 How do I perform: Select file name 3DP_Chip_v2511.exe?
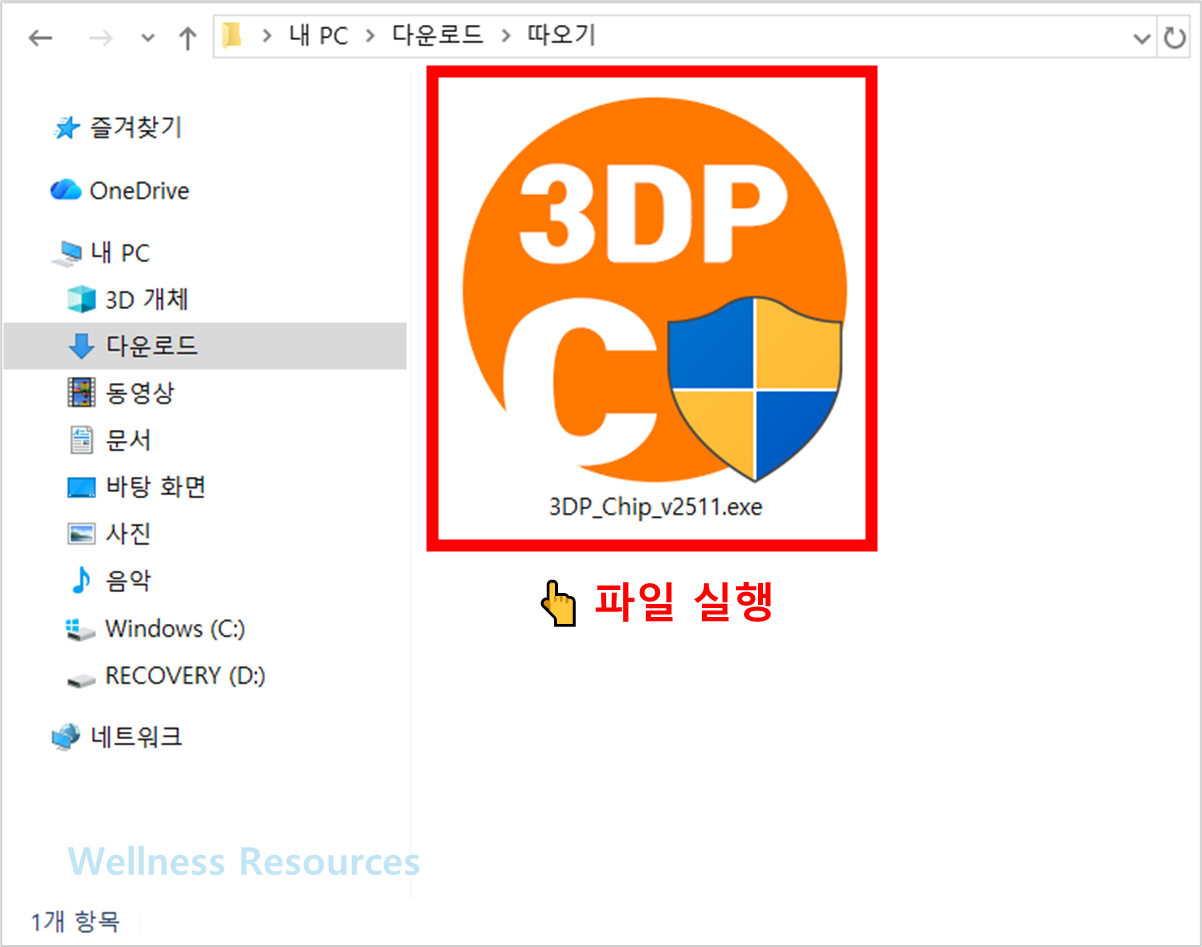coord(655,507)
